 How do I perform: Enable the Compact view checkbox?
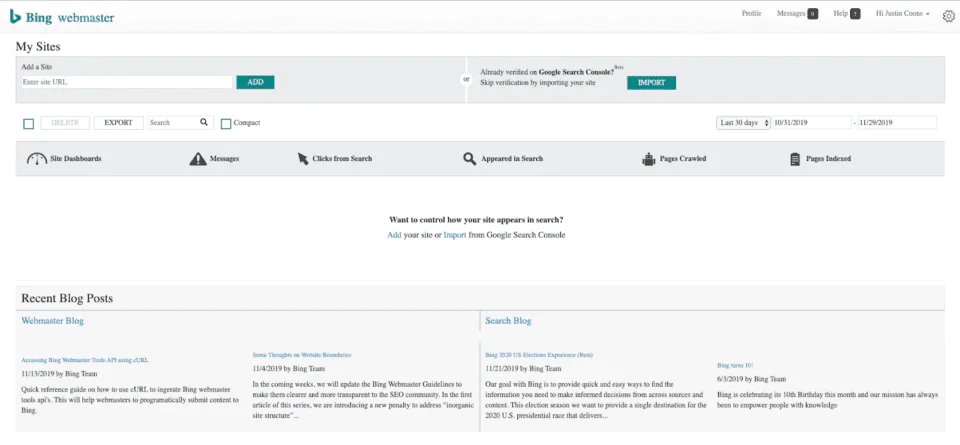226,123
